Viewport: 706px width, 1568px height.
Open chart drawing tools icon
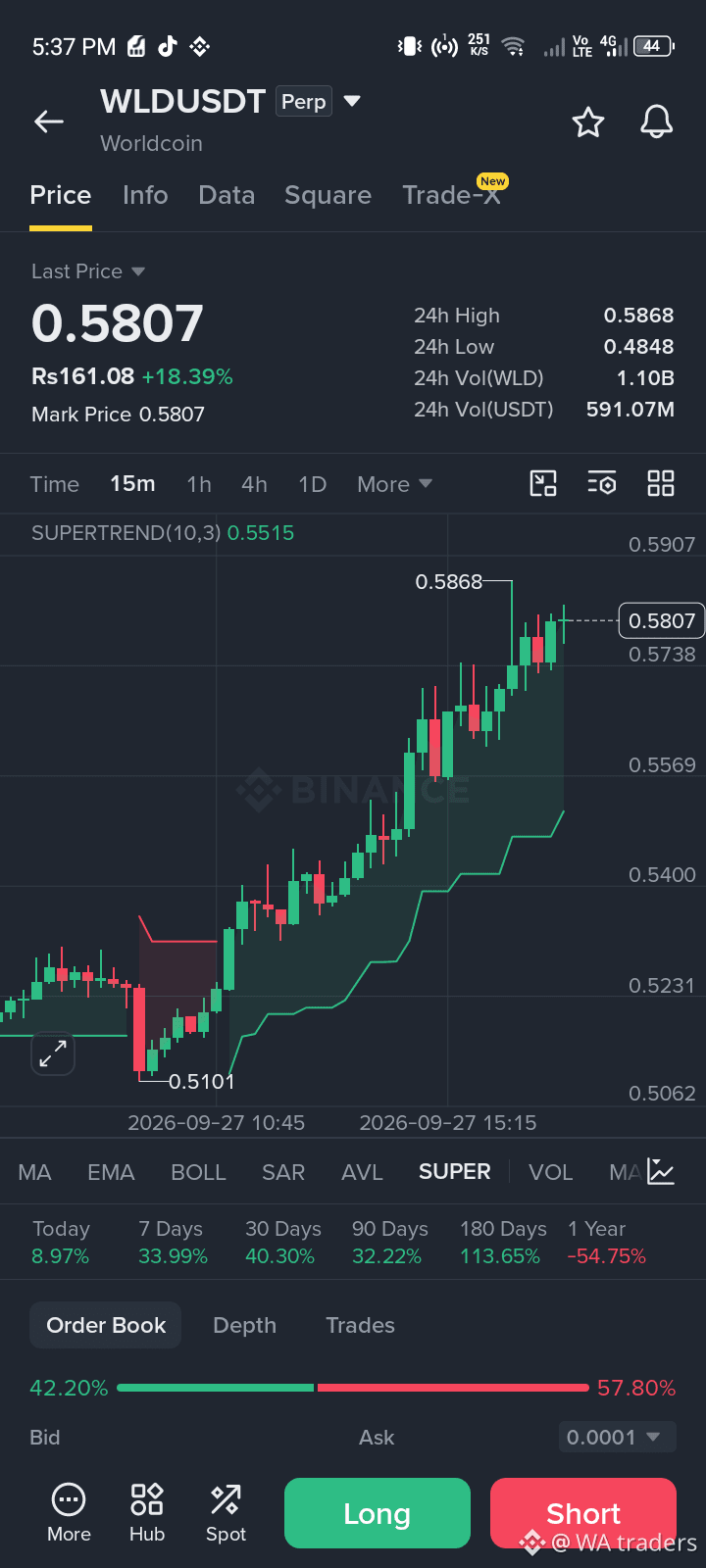click(543, 483)
